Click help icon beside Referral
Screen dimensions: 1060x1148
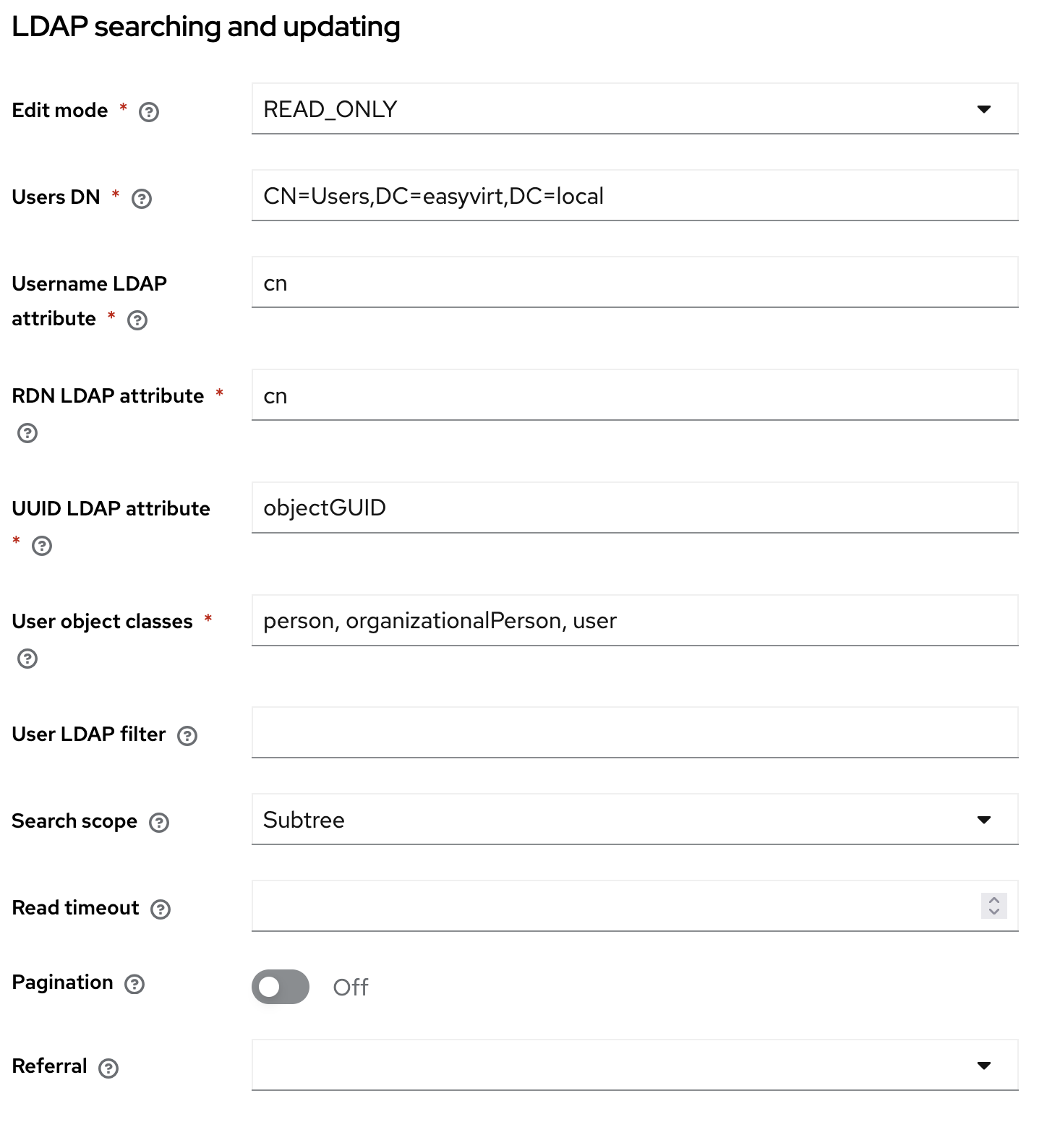click(x=108, y=1068)
